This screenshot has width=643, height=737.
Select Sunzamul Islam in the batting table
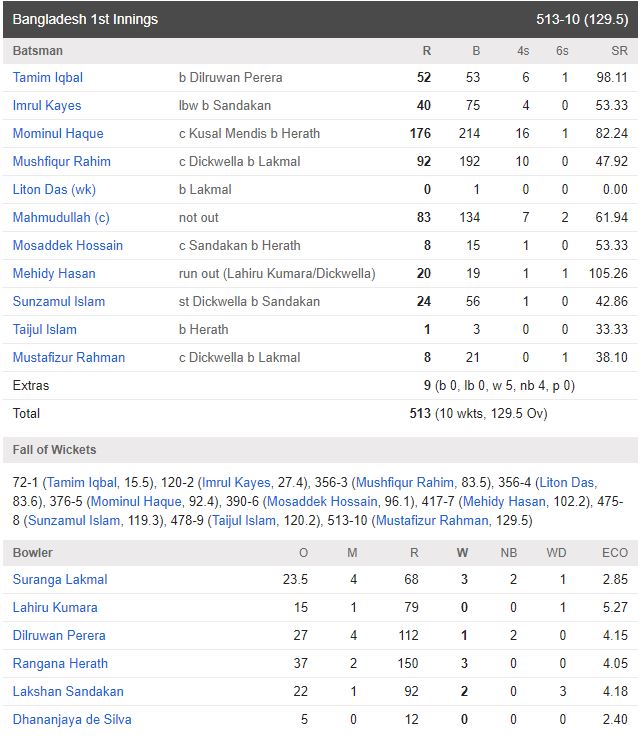(x=59, y=301)
